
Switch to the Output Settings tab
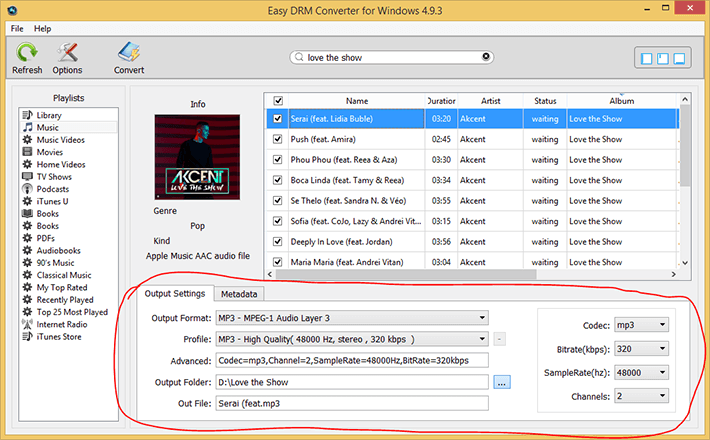coord(175,293)
